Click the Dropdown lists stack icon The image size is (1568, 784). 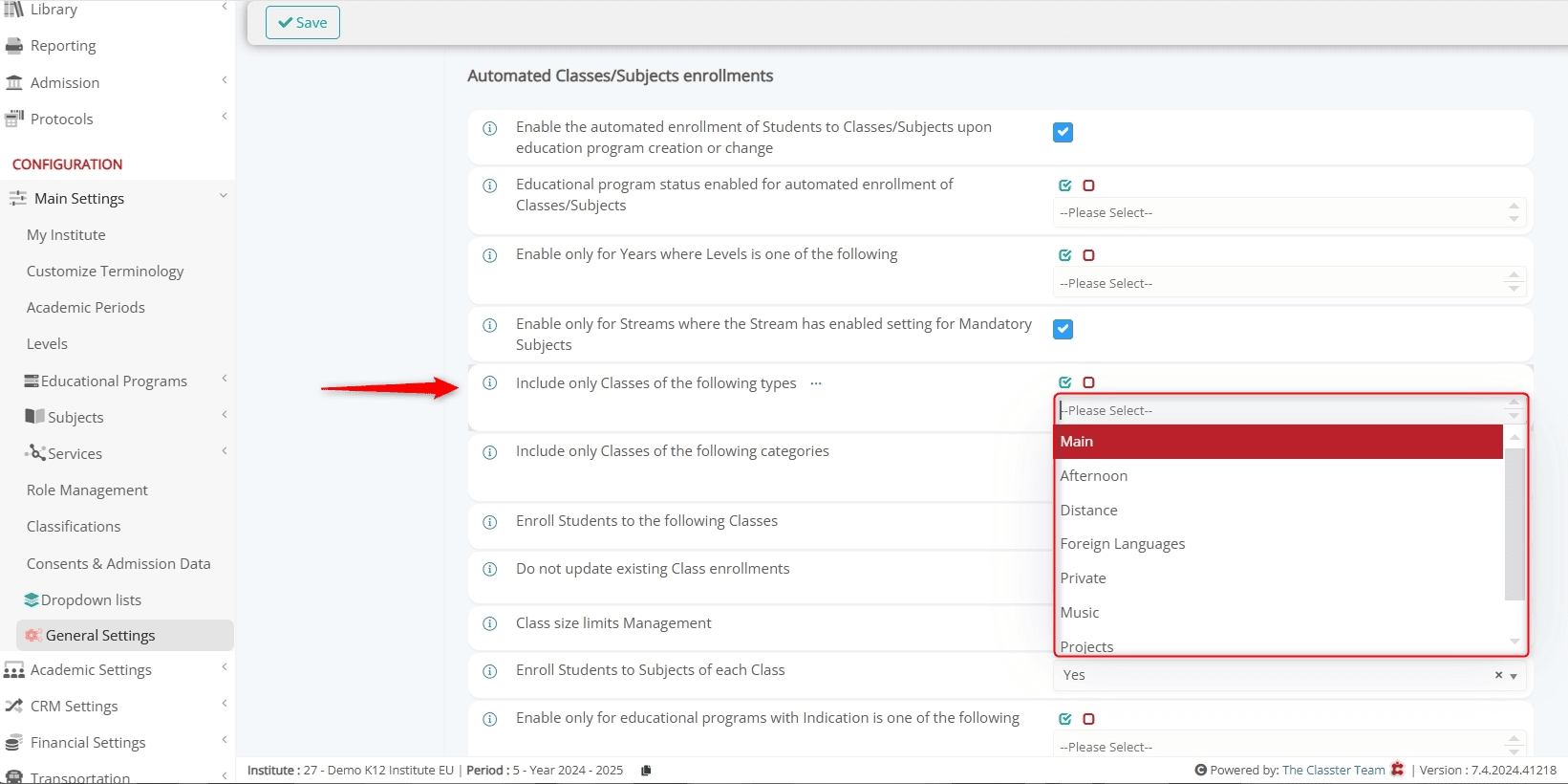pos(32,600)
